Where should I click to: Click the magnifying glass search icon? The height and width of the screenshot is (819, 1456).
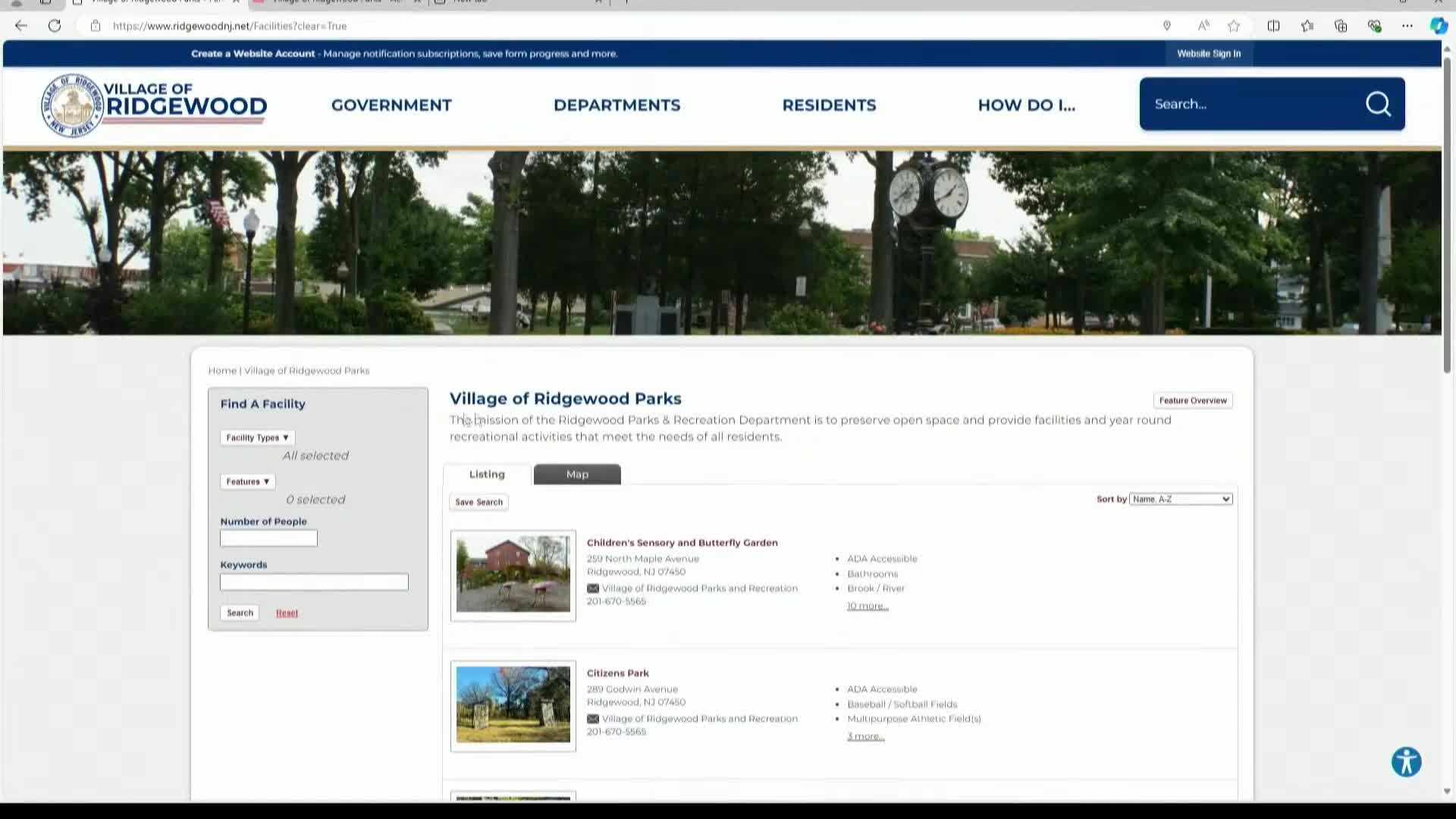[1378, 104]
